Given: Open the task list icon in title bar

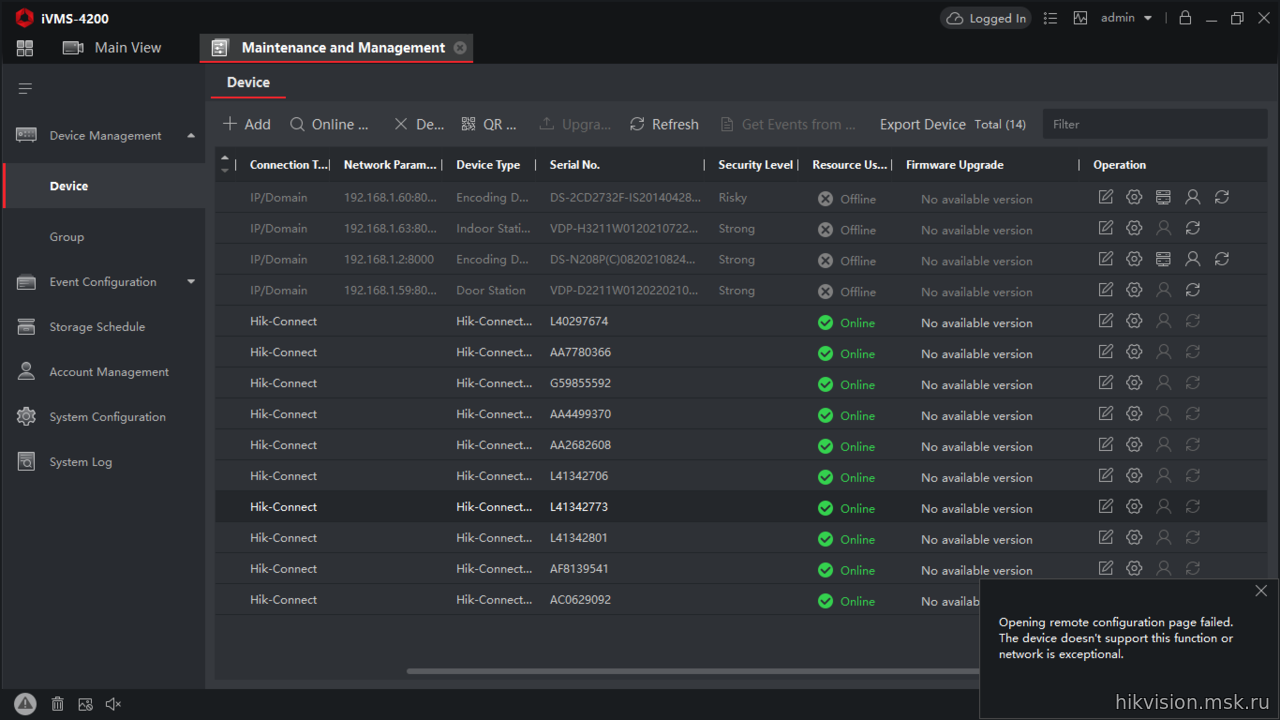Looking at the screenshot, I should pos(1050,18).
